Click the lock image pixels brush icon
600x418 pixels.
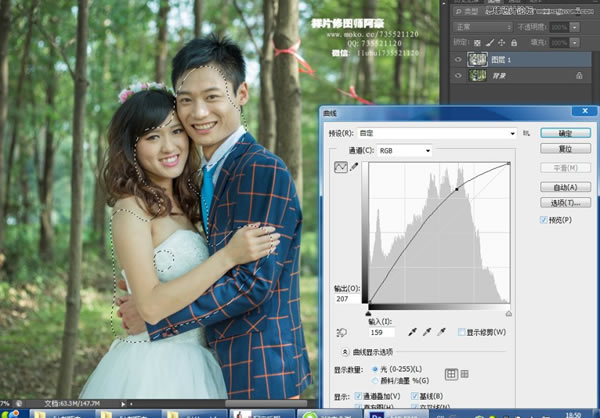[490, 42]
